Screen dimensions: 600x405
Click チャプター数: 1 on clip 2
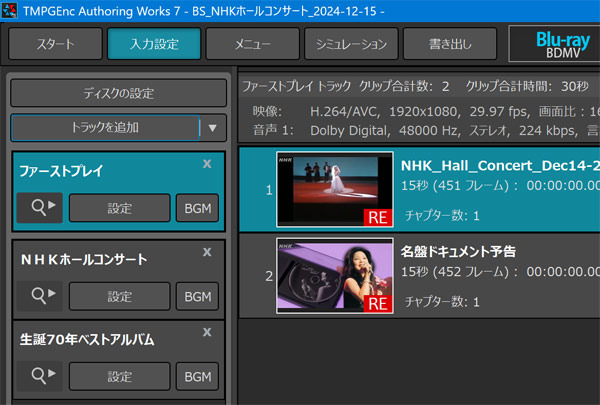coord(442,302)
